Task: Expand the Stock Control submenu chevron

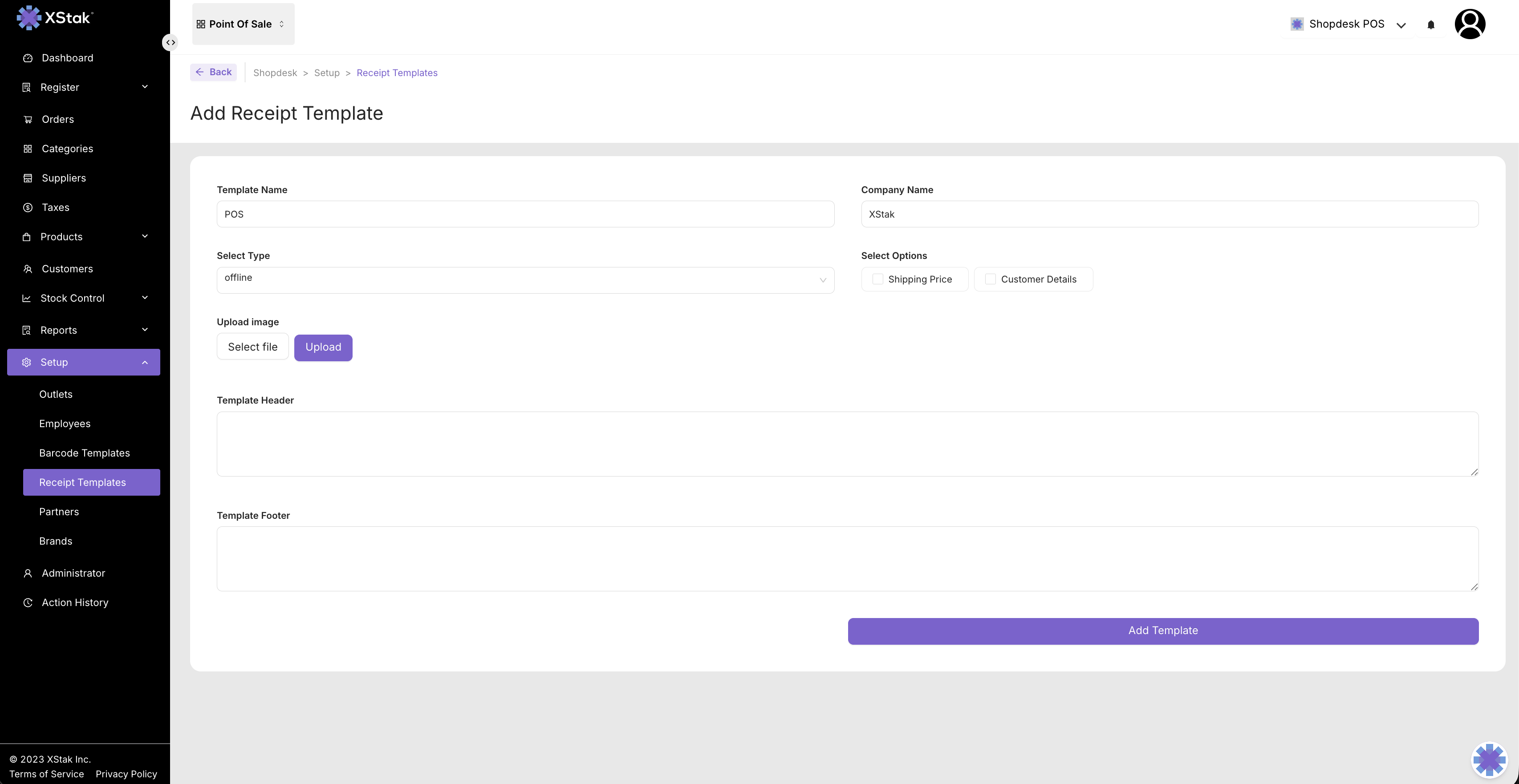Action: [x=145, y=298]
